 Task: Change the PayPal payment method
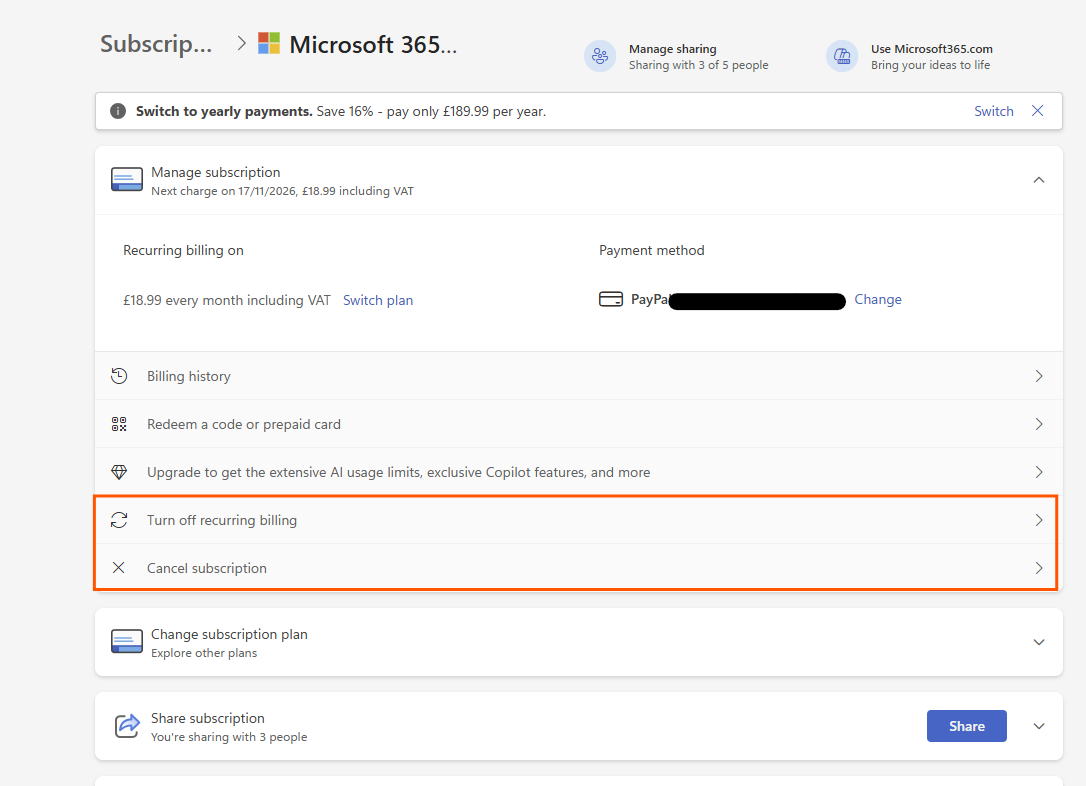coord(878,299)
